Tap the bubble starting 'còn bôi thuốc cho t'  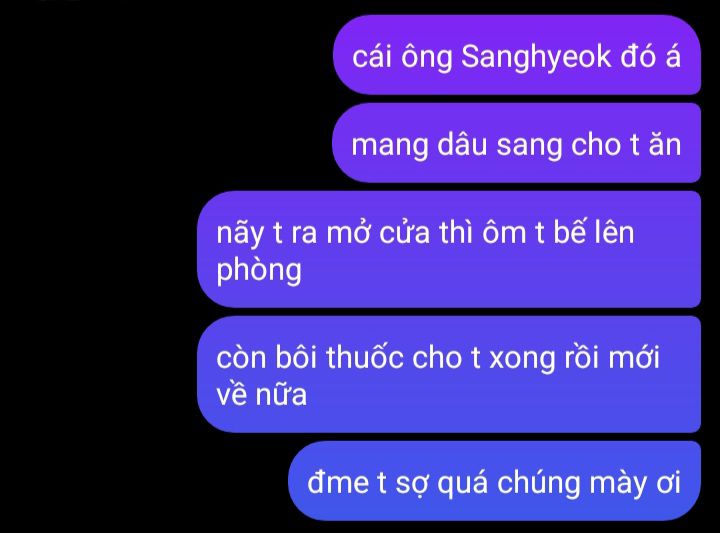tap(449, 375)
